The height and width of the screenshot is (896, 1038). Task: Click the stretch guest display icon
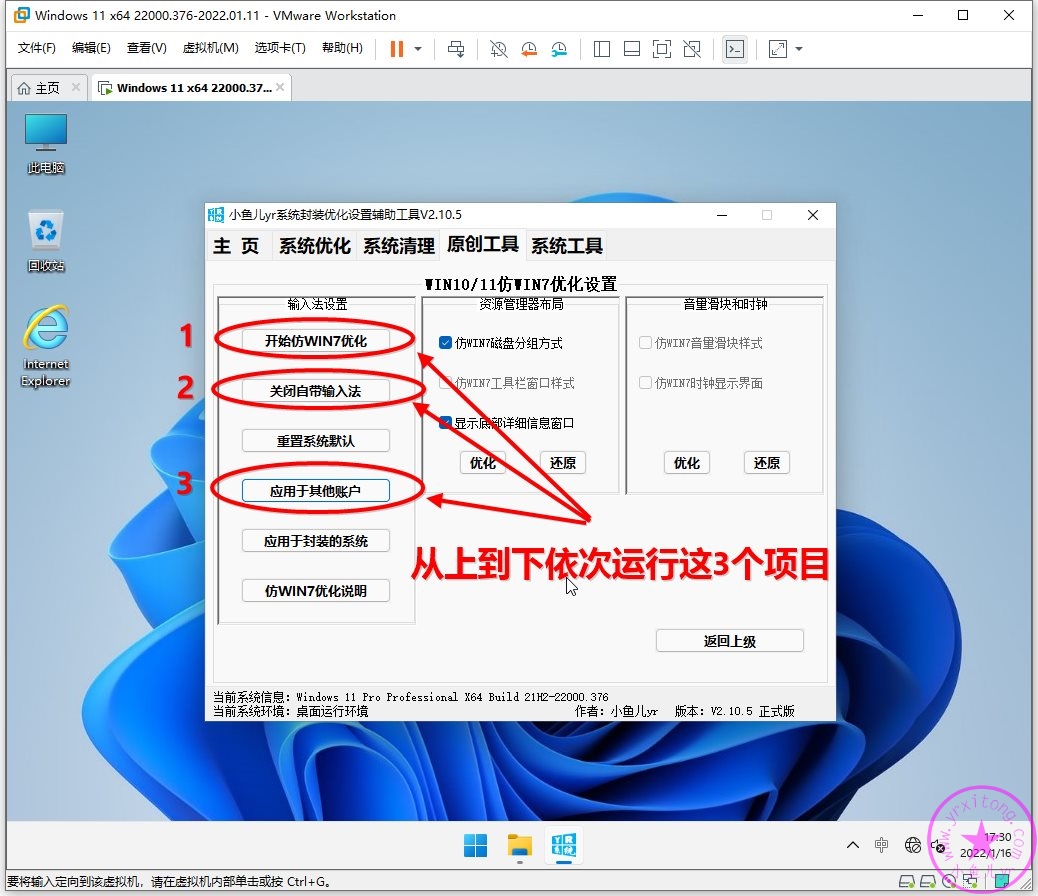pos(778,49)
